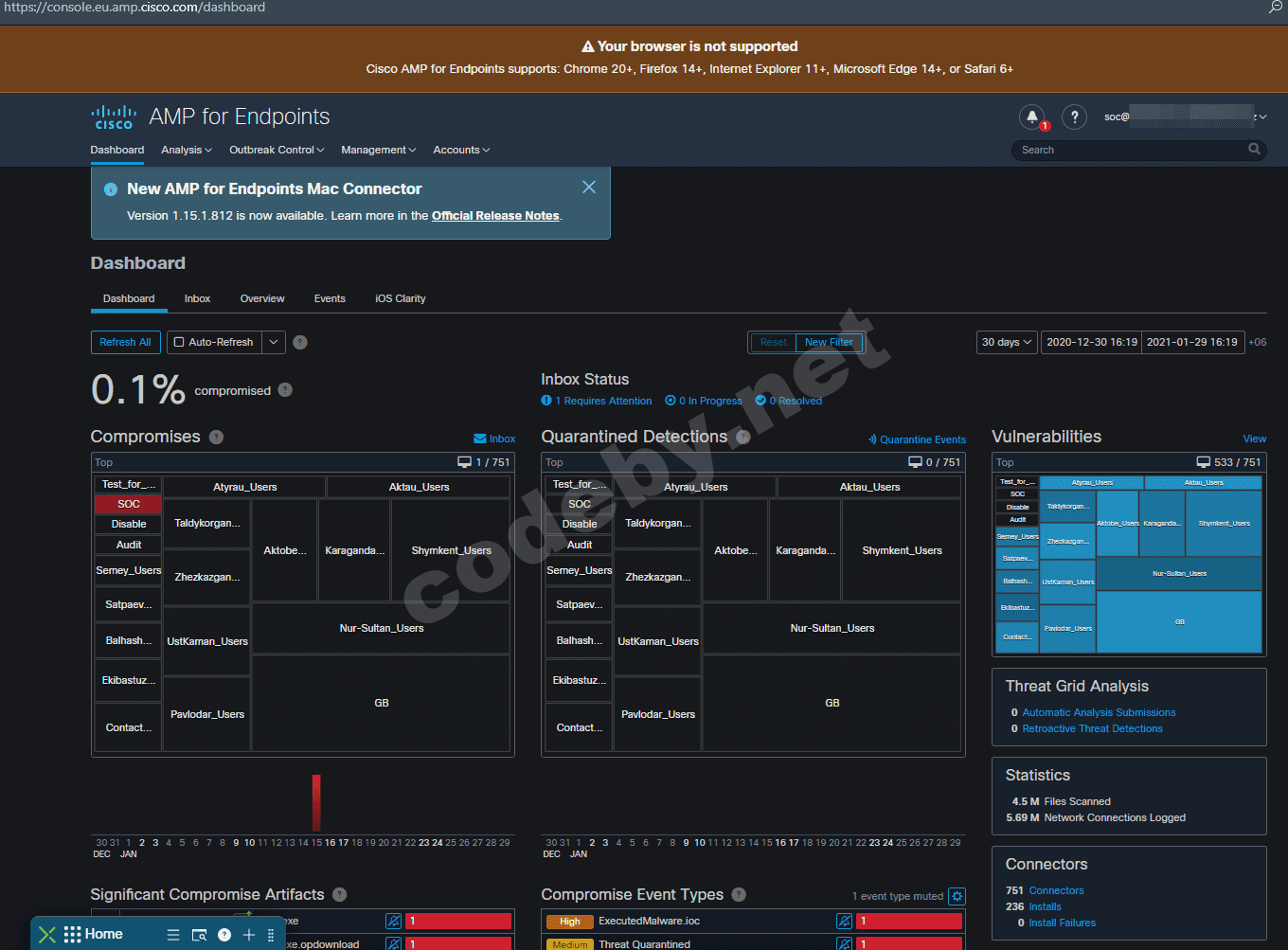Mute the ExecutedMalware.ioc event type
This screenshot has height=950, width=1288.
point(844,921)
